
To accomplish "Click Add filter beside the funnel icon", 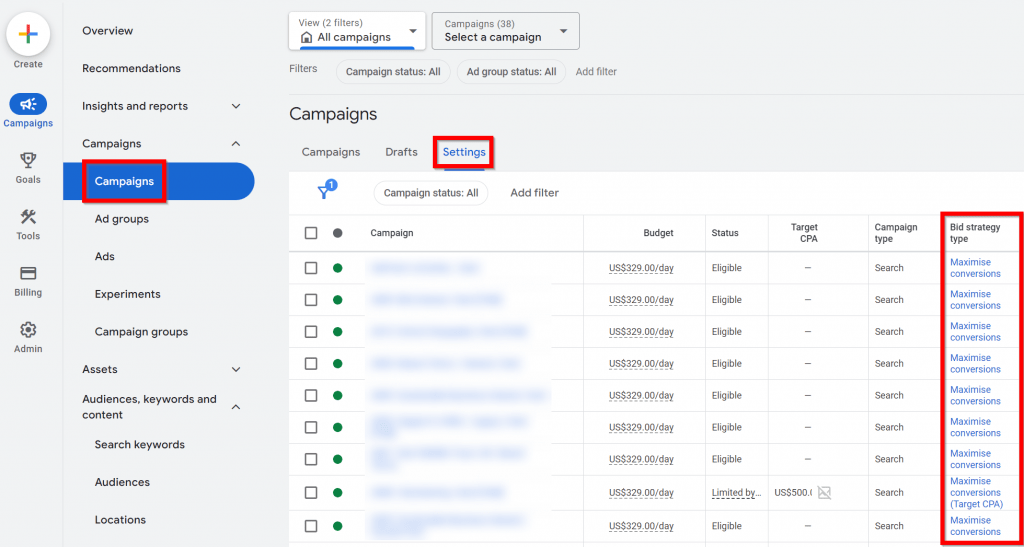I will tap(534, 193).
